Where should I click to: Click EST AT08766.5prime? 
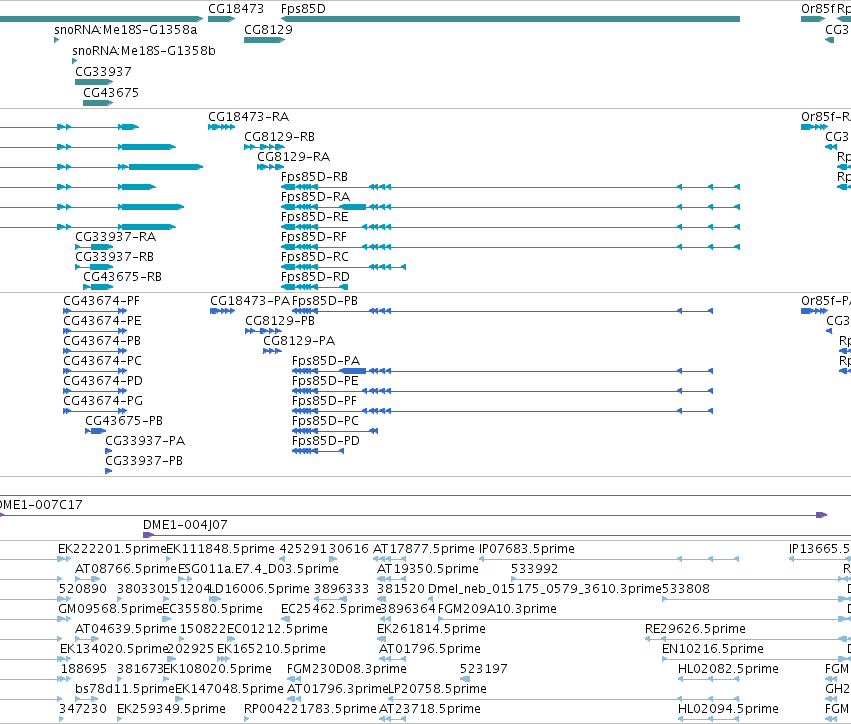(126, 569)
